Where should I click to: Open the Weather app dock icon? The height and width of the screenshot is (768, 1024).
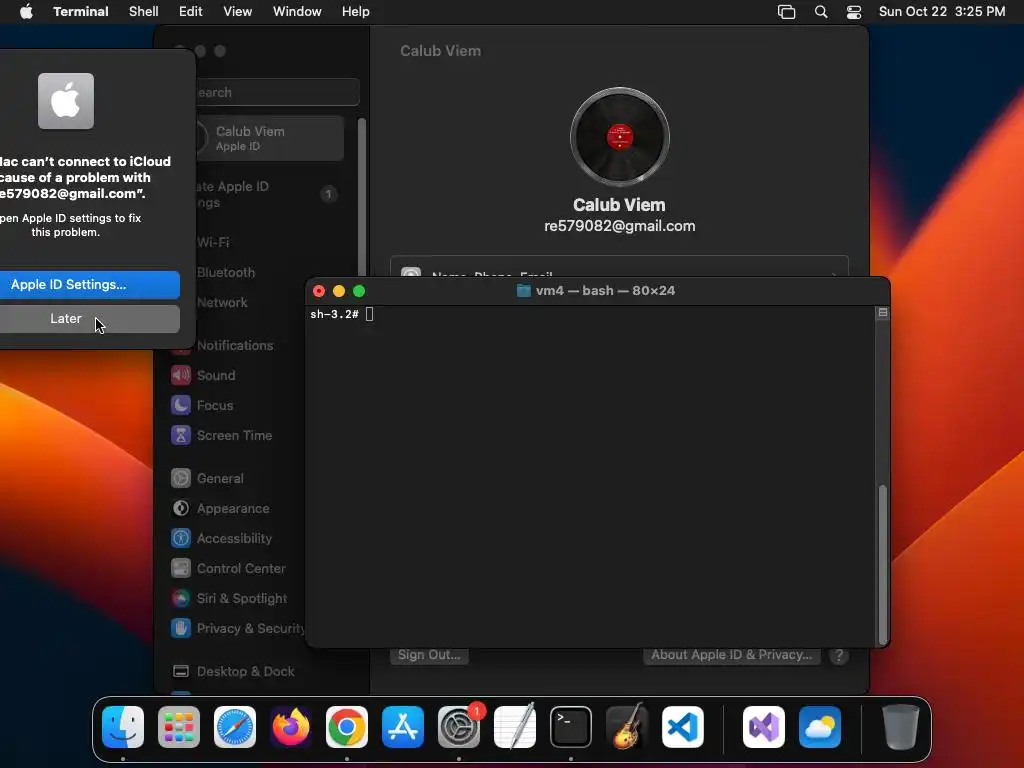click(820, 727)
